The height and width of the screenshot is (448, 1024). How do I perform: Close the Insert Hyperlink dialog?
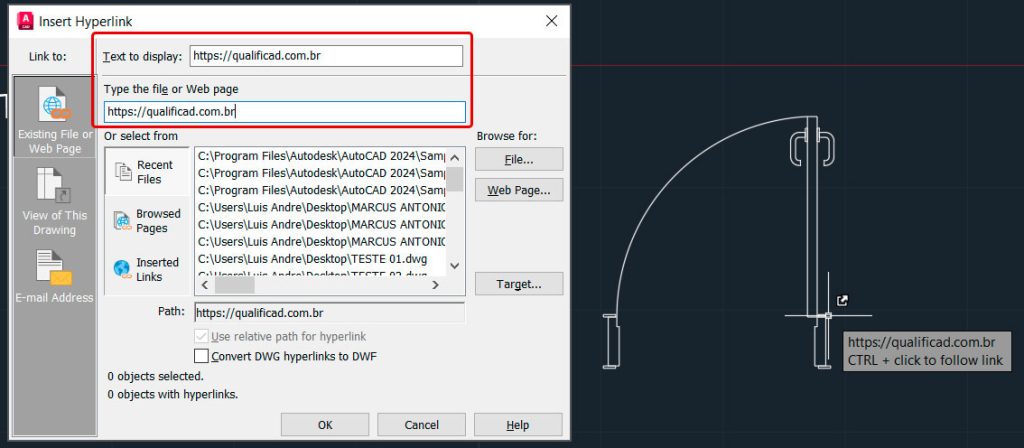click(x=552, y=21)
